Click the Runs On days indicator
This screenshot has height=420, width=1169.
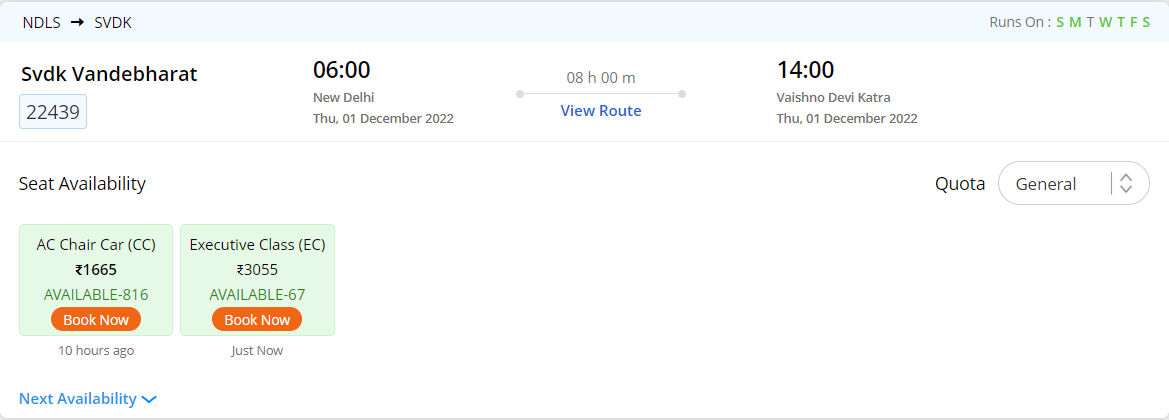pos(1102,22)
